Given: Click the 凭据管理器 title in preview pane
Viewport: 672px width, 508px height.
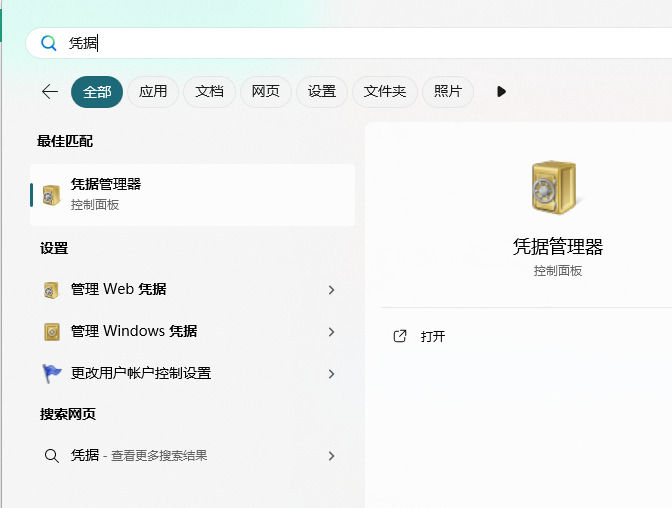Looking at the screenshot, I should tap(558, 247).
